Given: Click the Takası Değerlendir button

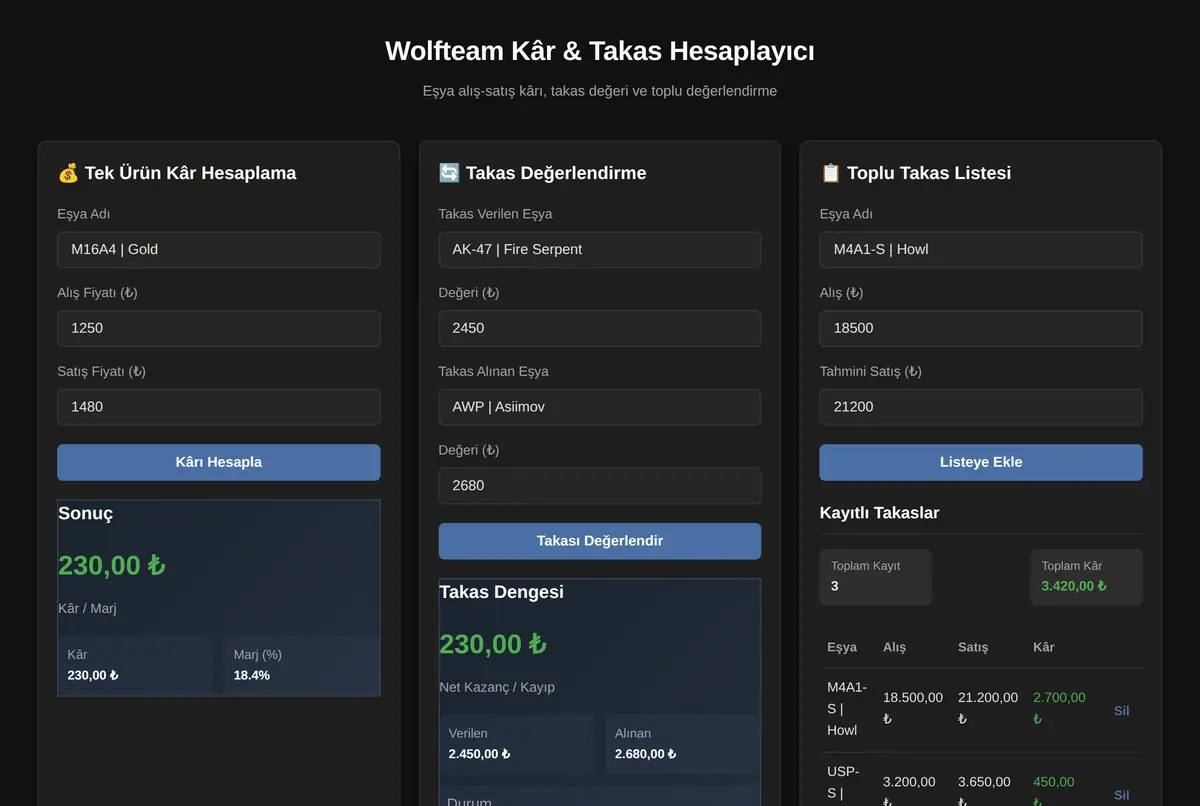Looking at the screenshot, I should pyautogui.click(x=600, y=541).
